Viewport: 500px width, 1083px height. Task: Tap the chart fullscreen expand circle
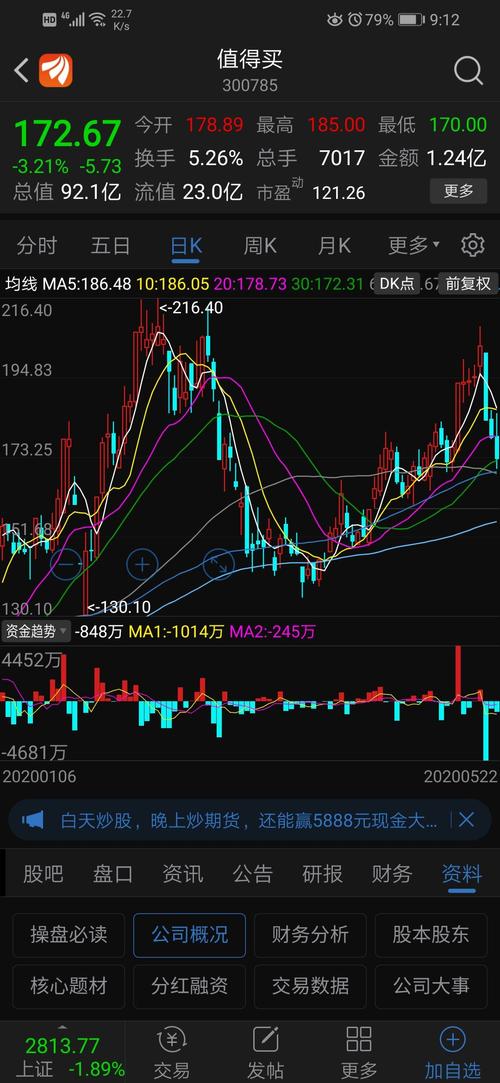218,566
